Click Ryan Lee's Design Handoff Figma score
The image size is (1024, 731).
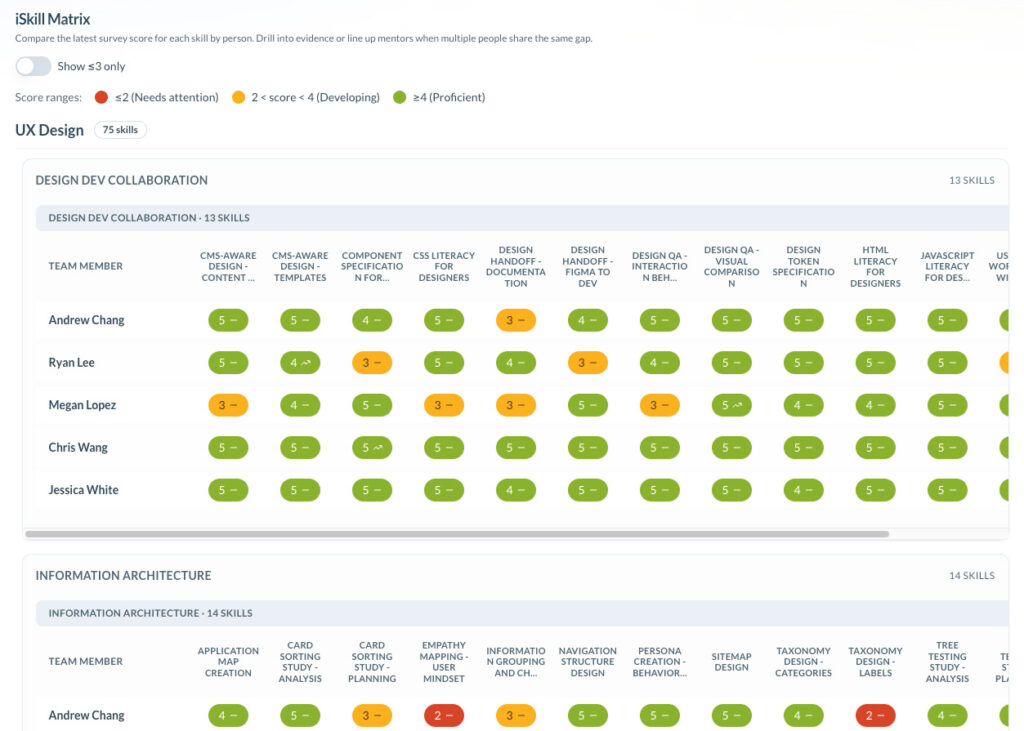[587, 363]
